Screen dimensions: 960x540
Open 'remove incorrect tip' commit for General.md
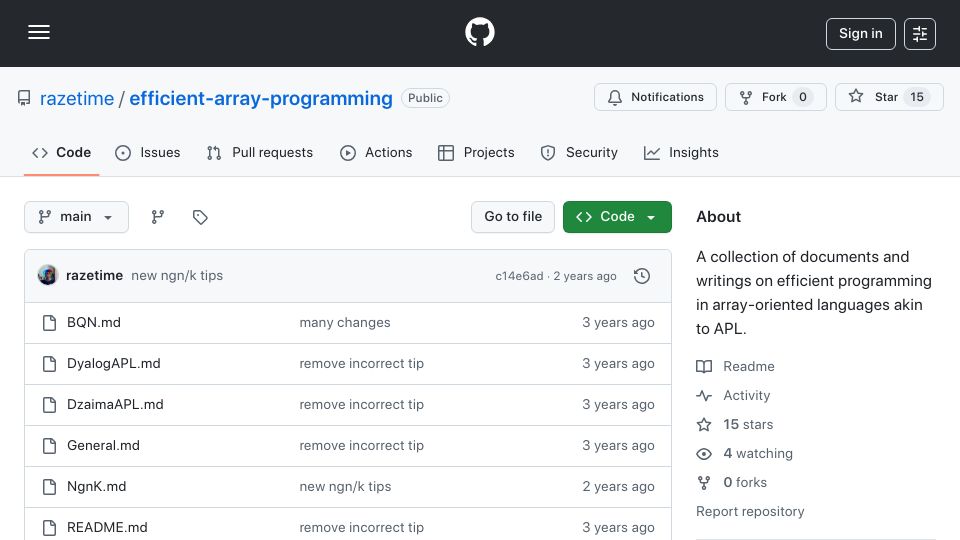coord(361,446)
